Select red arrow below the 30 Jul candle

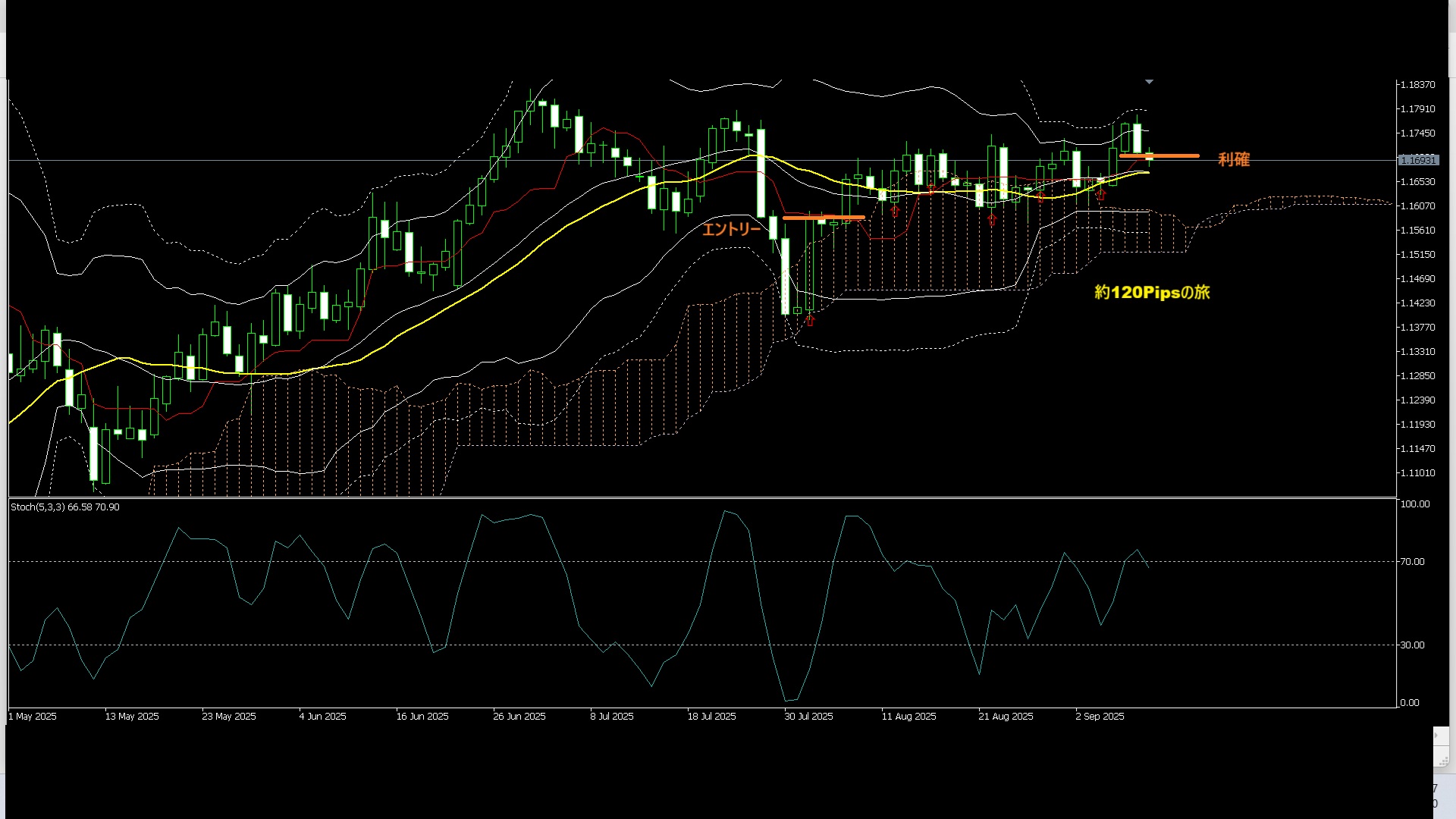click(810, 320)
